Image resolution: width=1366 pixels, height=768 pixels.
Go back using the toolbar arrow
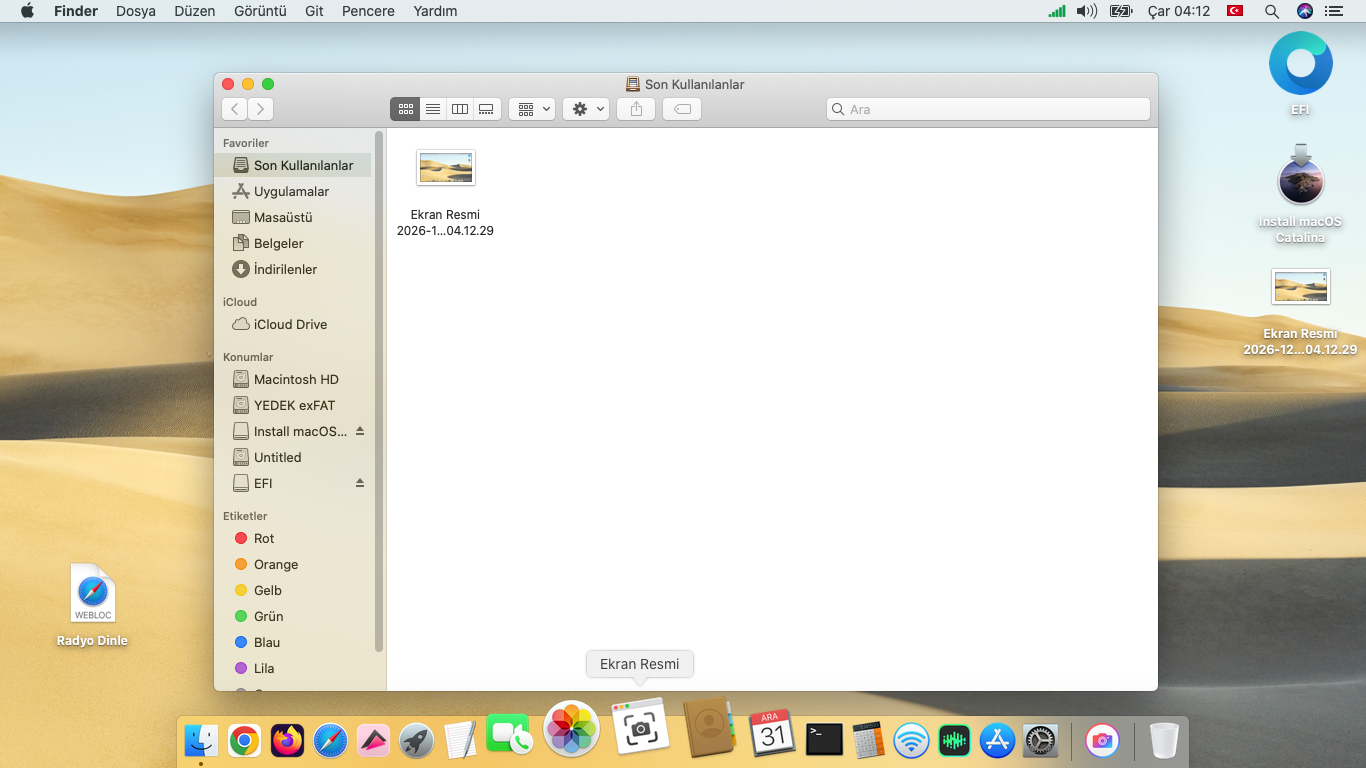click(235, 109)
